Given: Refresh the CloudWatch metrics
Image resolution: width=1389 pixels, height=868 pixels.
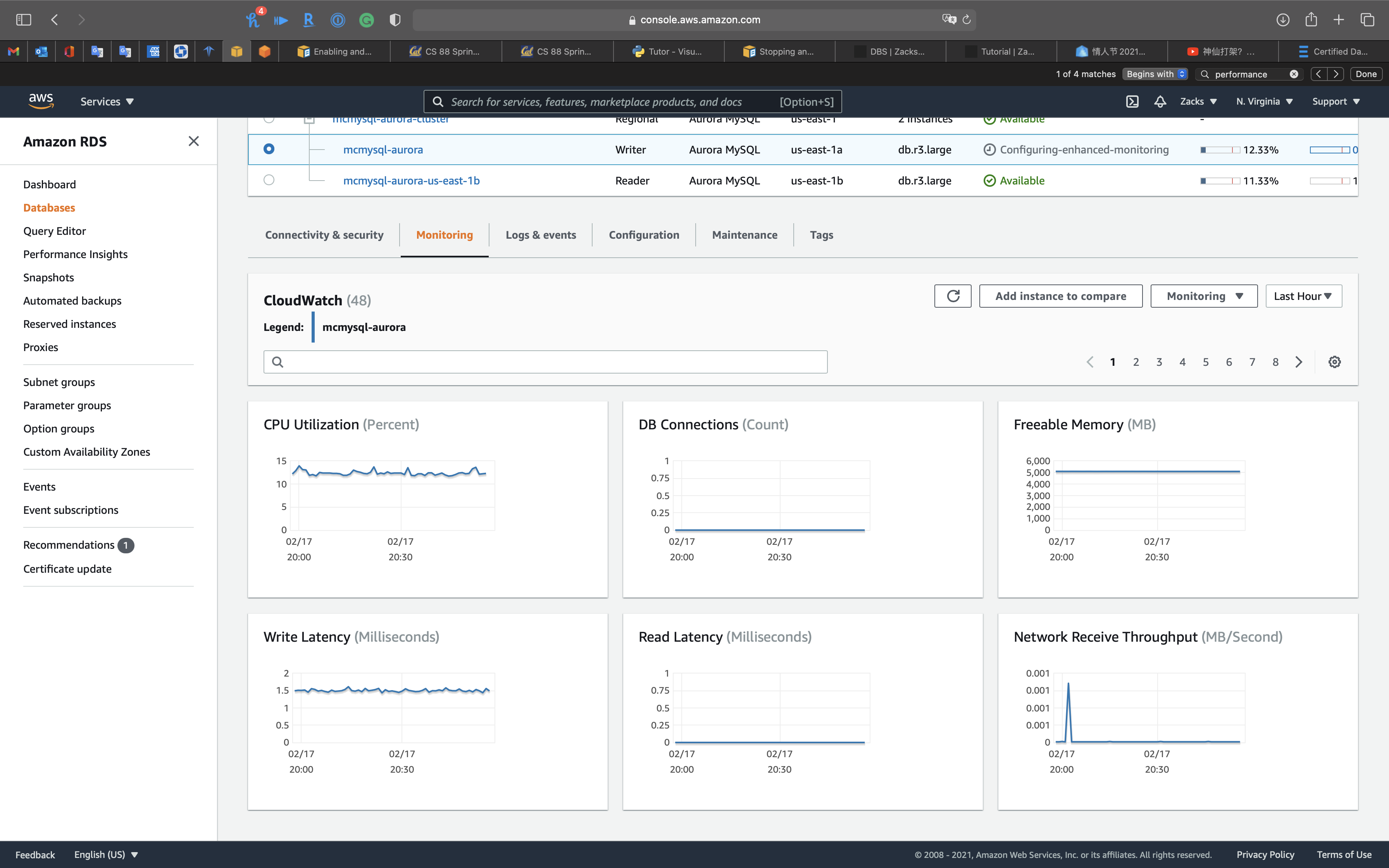Looking at the screenshot, I should (953, 296).
